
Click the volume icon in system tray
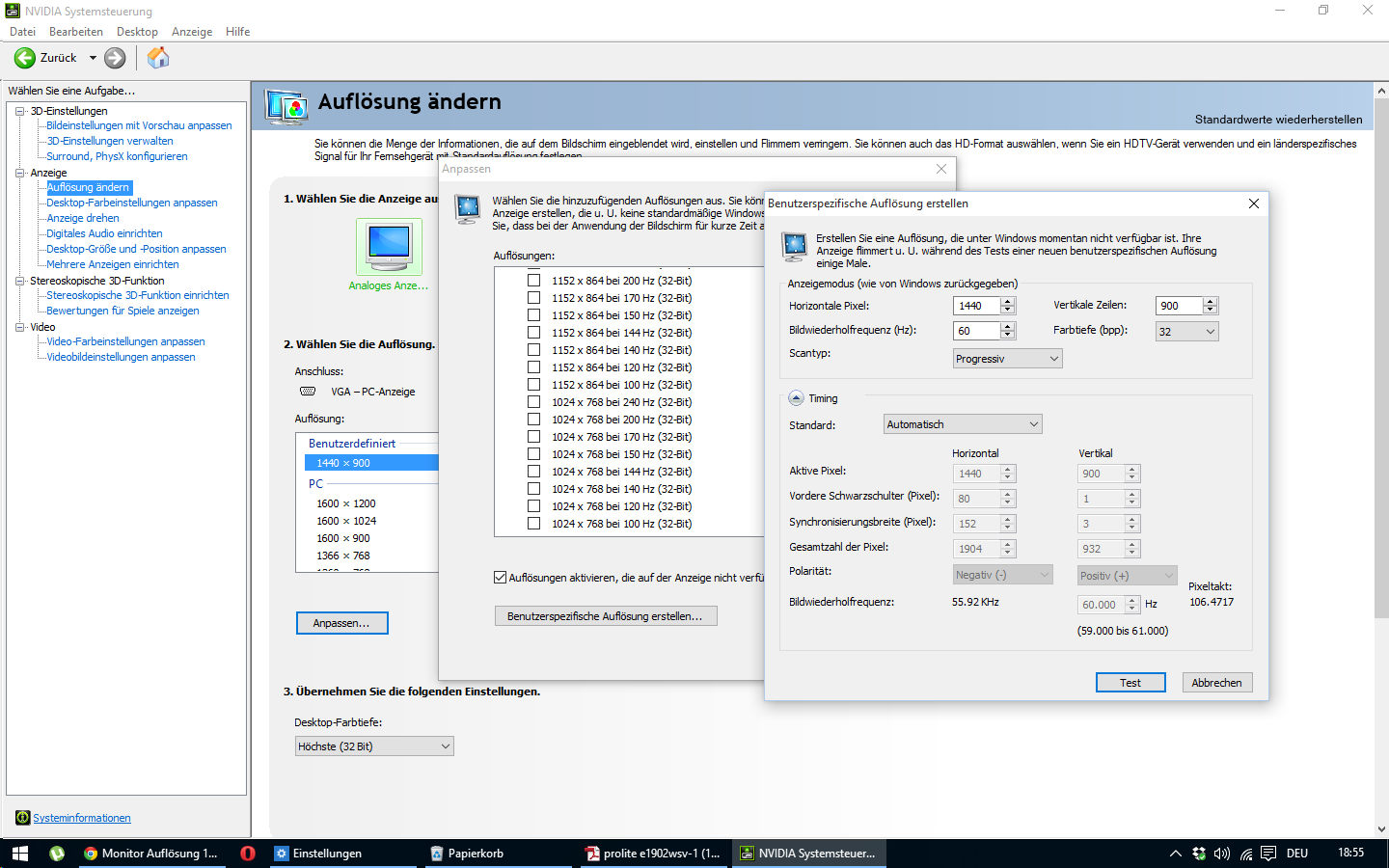tap(1222, 854)
